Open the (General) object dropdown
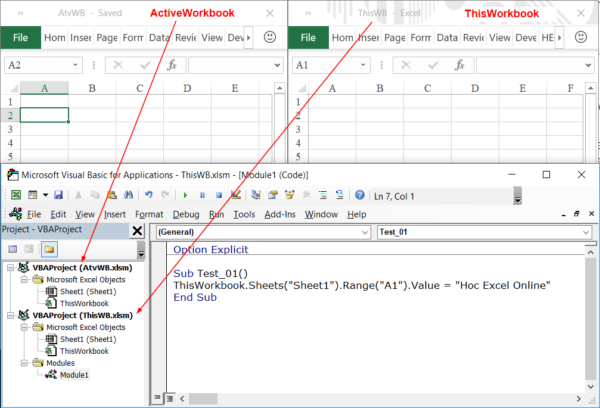Viewport: 600px width, 408px height. 263,232
